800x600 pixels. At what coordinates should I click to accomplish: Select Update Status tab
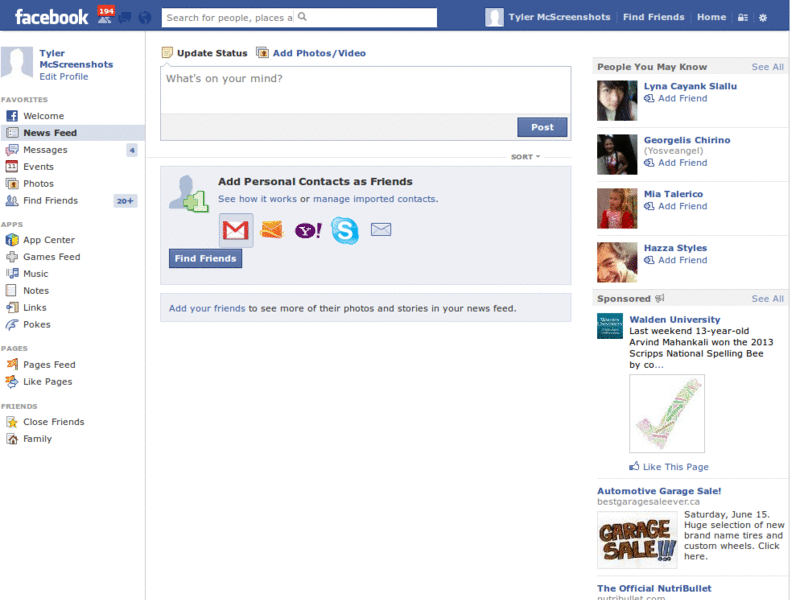click(204, 53)
